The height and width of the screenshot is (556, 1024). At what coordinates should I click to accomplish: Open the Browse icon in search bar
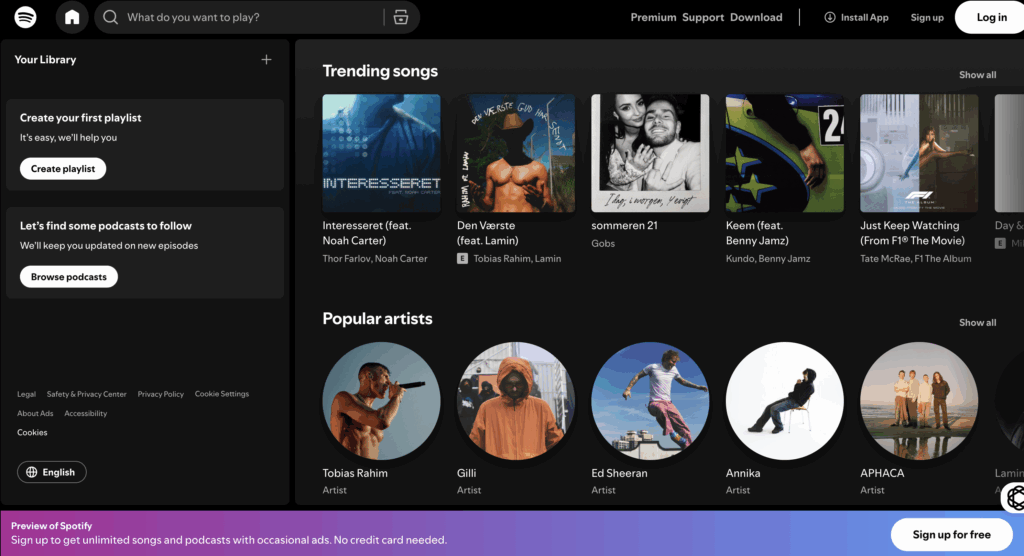401,17
